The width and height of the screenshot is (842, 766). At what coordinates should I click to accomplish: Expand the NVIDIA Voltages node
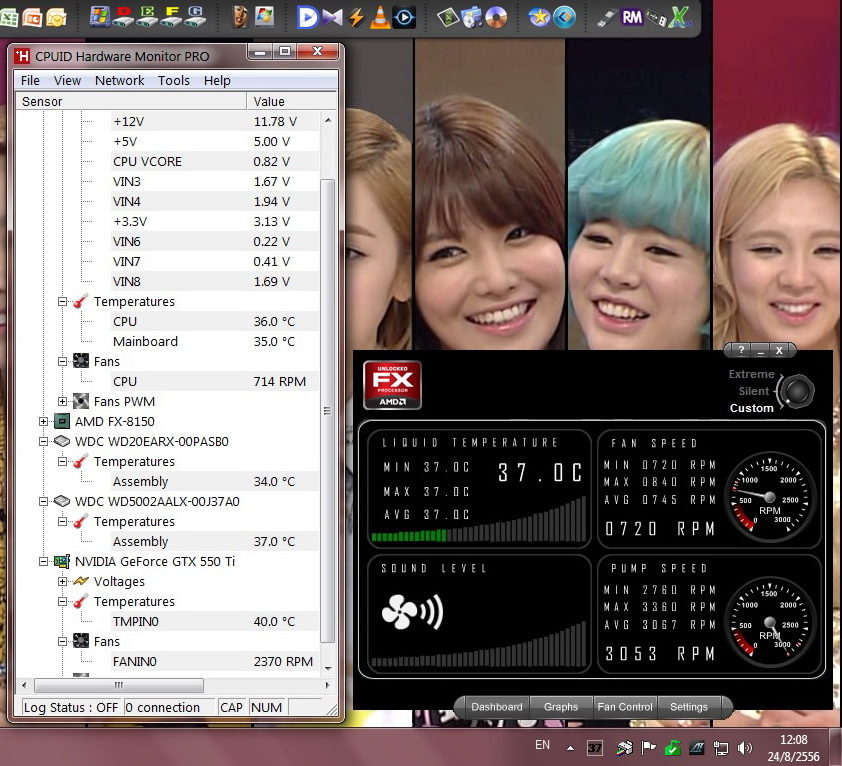[x=62, y=582]
